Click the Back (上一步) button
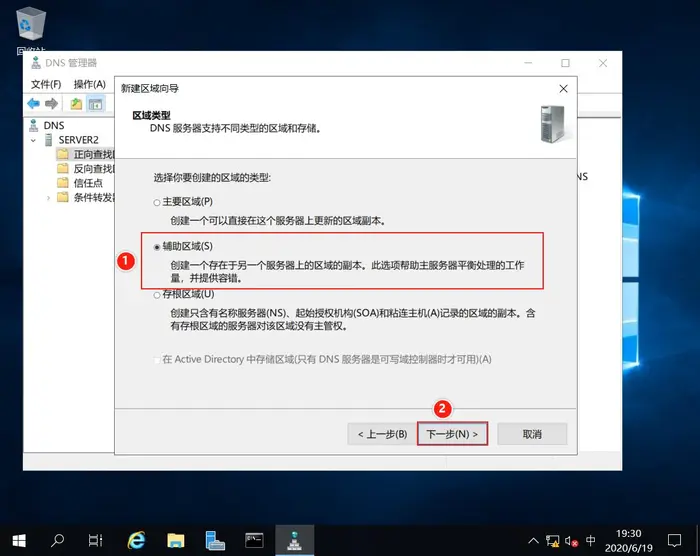This screenshot has width=700, height=556. click(383, 434)
